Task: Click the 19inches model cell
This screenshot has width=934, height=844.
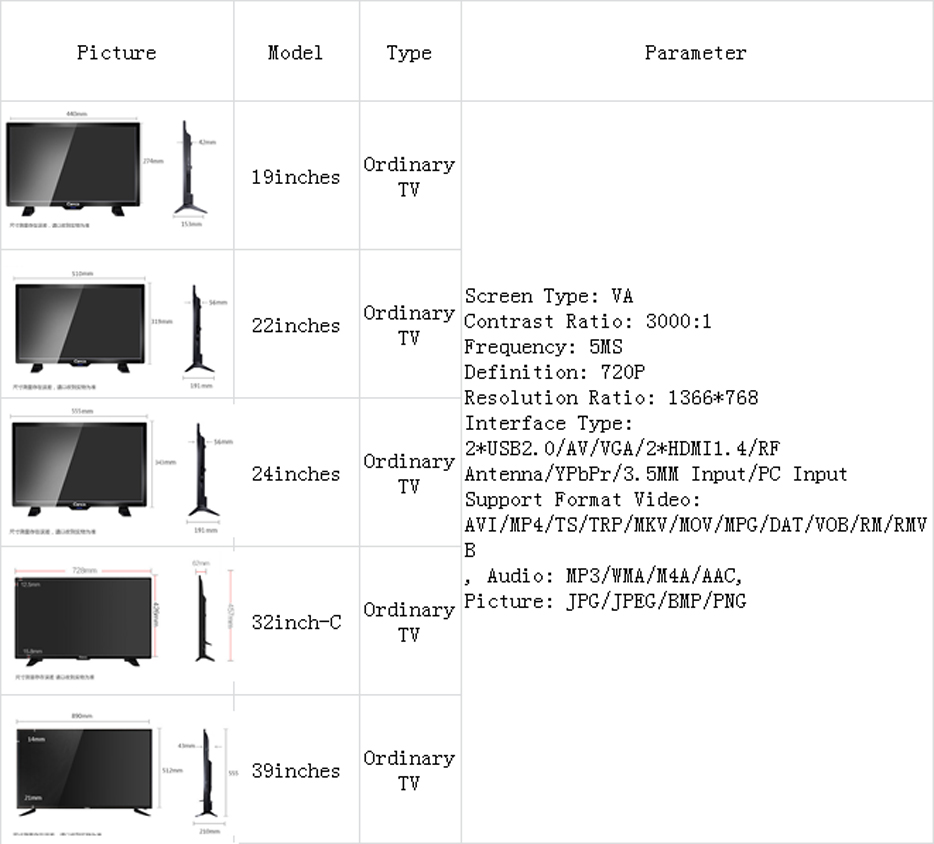Action: 296,177
